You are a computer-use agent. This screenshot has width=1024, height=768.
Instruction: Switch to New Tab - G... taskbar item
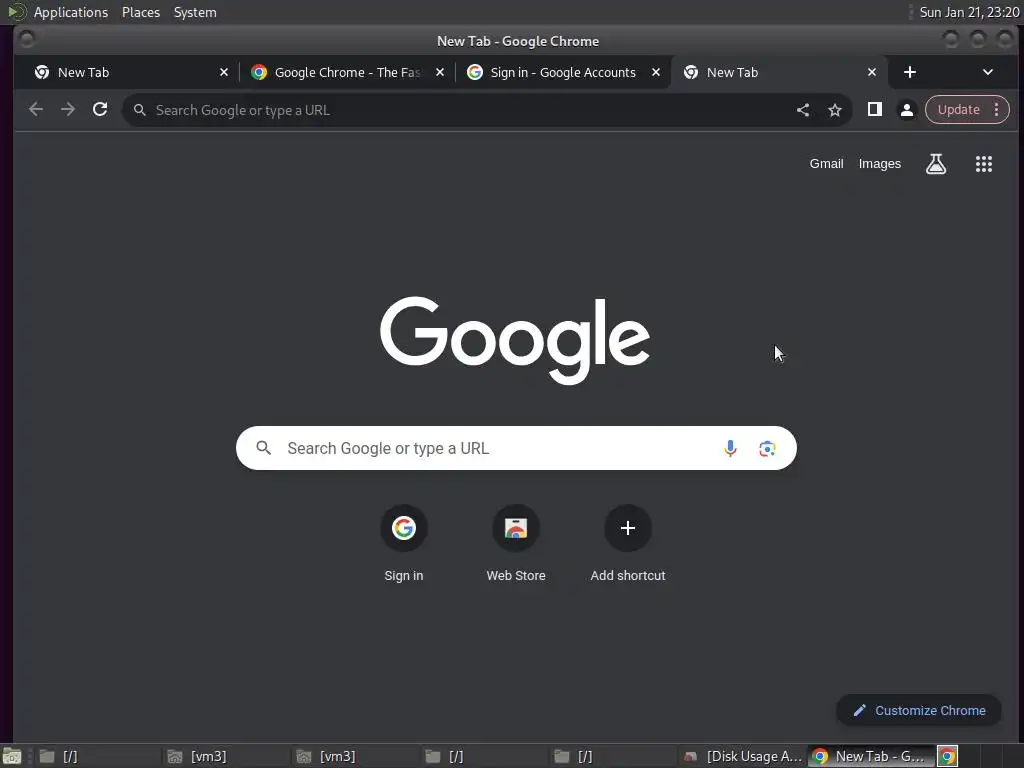pos(871,756)
